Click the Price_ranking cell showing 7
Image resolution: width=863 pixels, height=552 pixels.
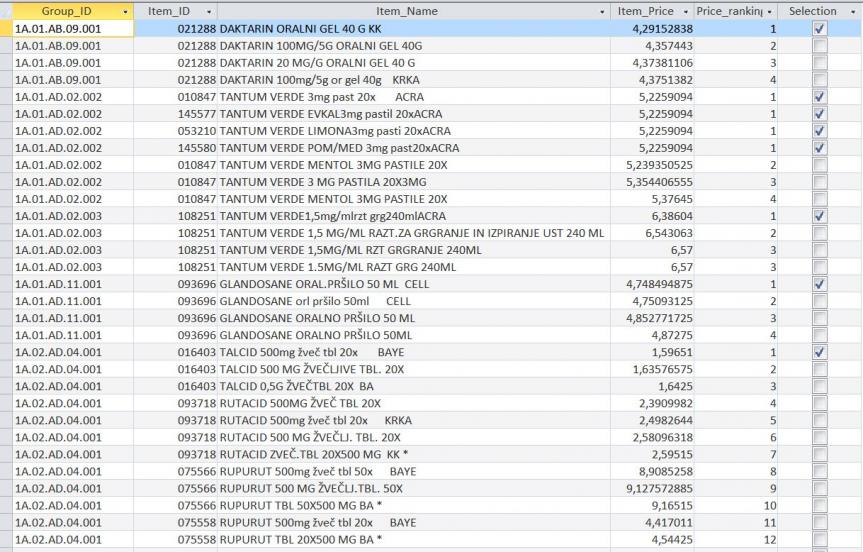[x=736, y=455]
